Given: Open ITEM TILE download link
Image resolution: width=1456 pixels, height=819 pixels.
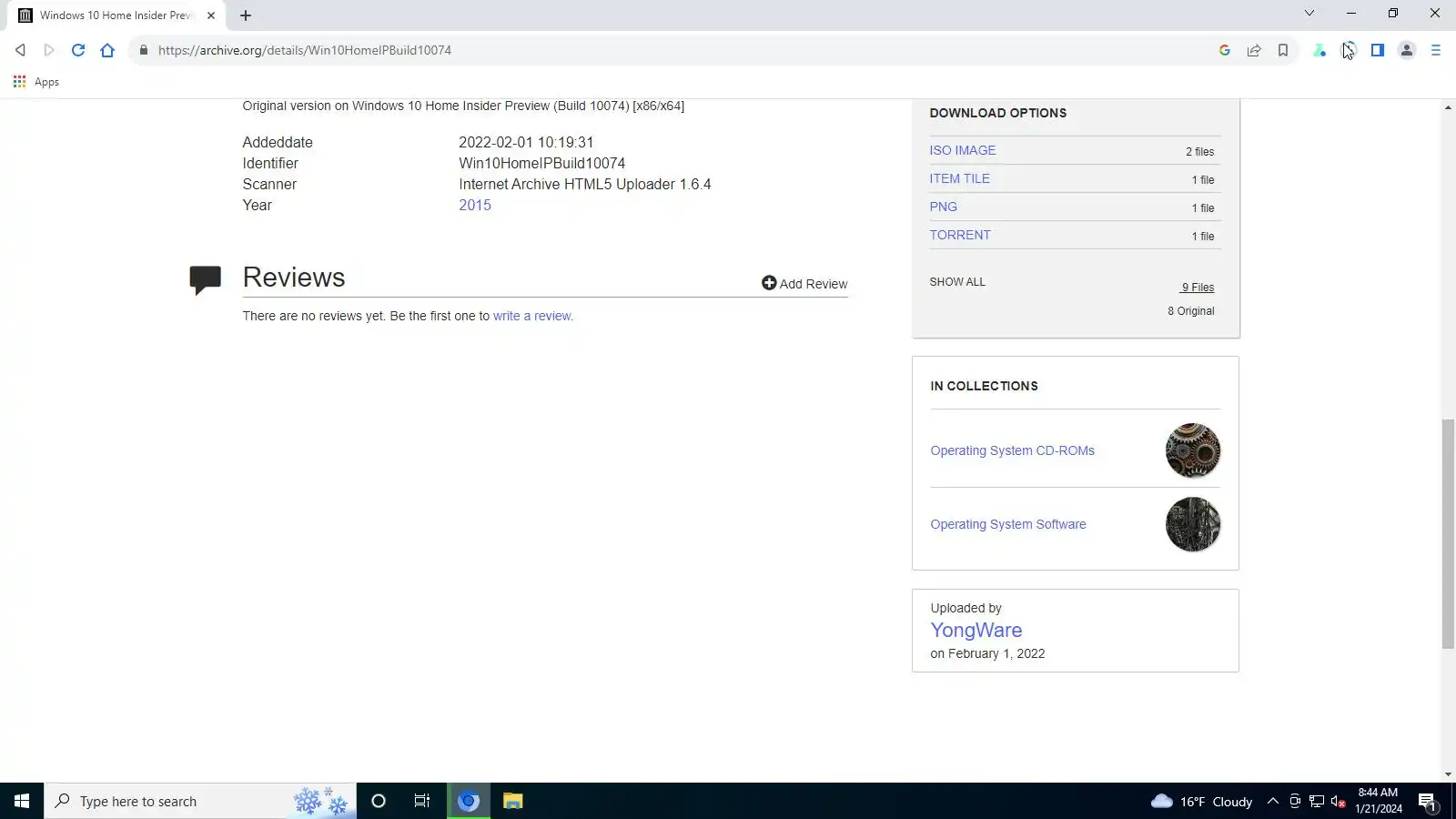Looking at the screenshot, I should pos(959,178).
